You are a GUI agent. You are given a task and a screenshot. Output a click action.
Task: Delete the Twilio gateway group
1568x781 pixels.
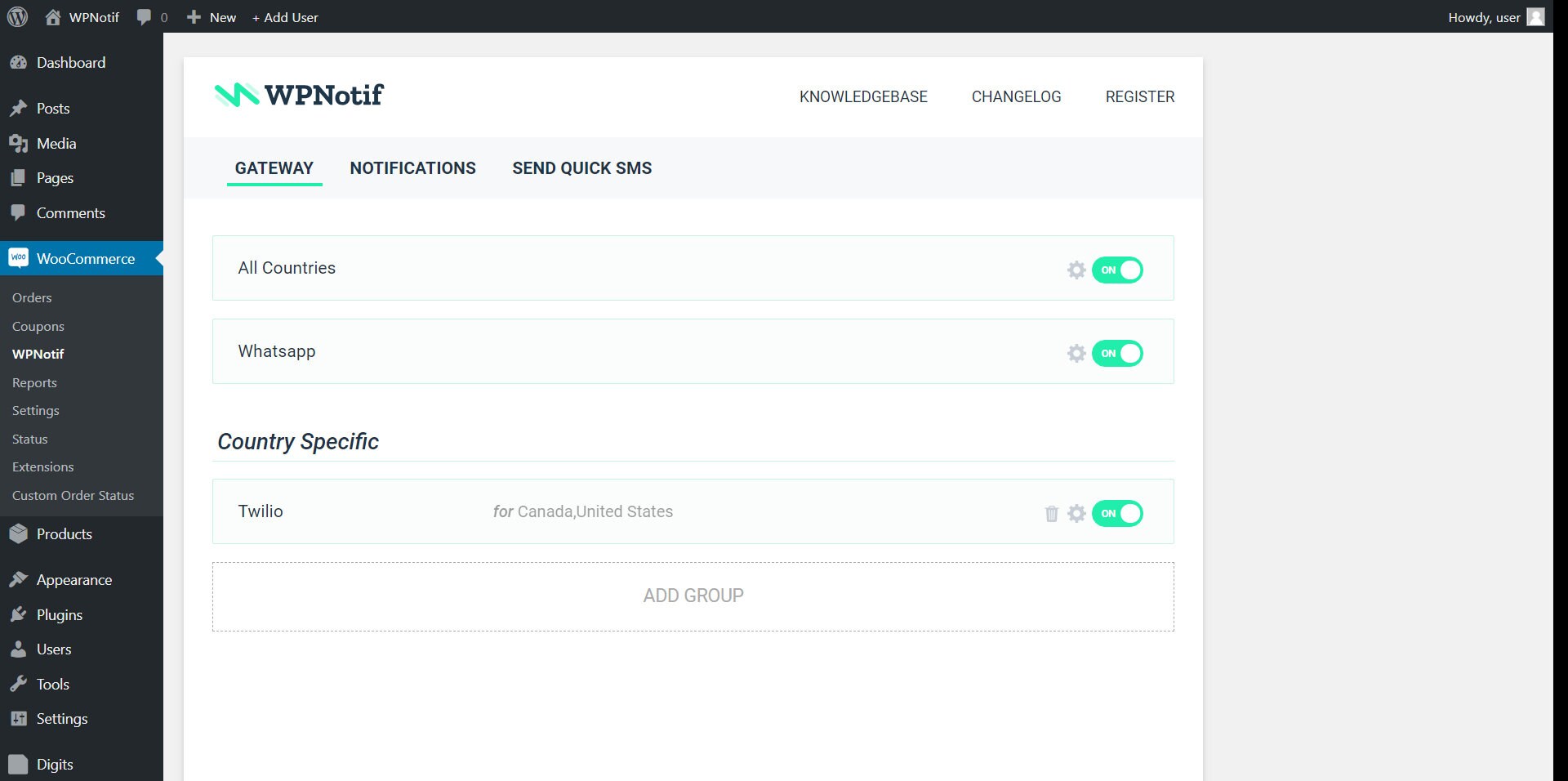click(1050, 514)
